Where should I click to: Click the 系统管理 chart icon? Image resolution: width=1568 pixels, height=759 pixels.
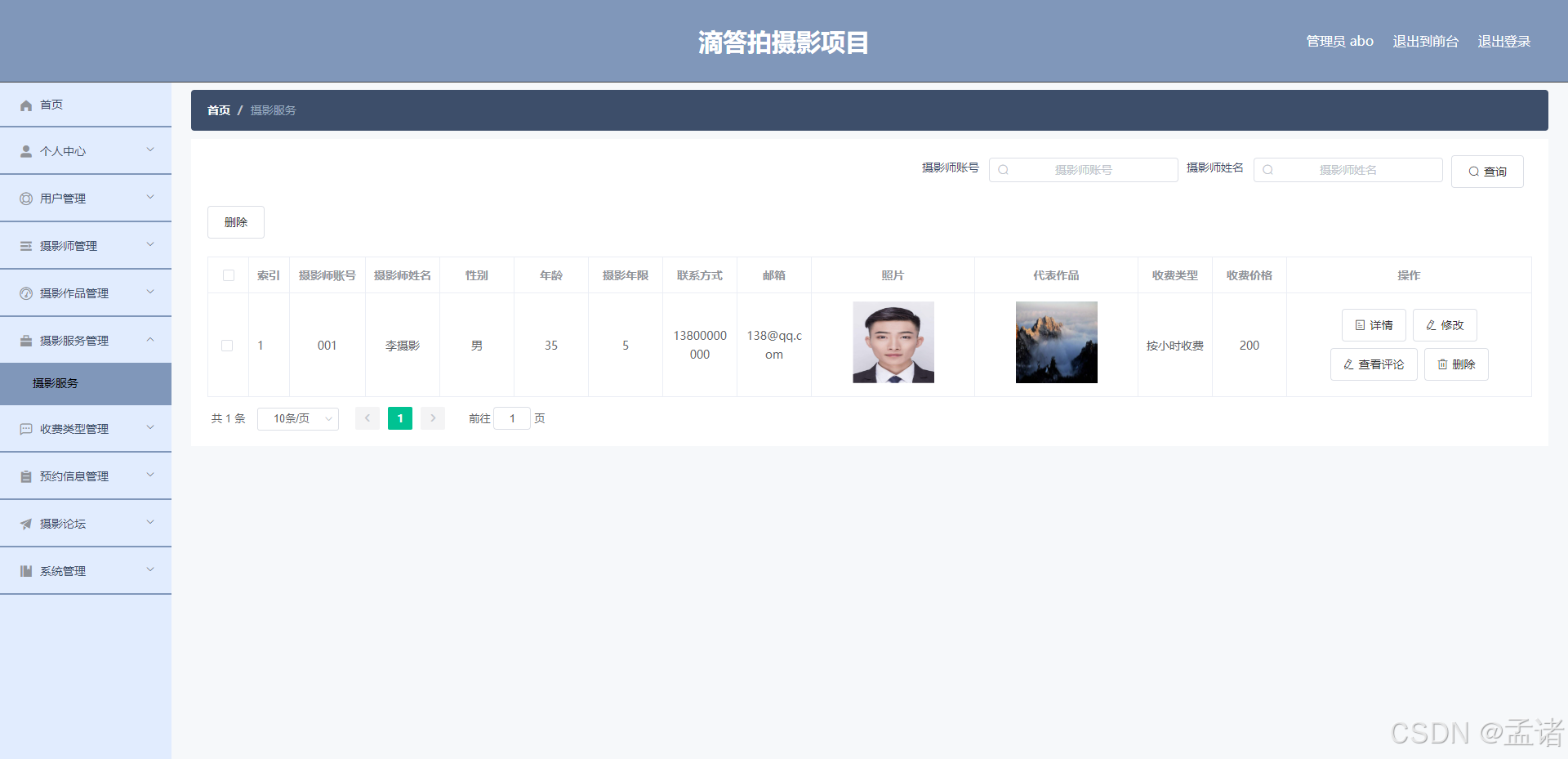[24, 570]
